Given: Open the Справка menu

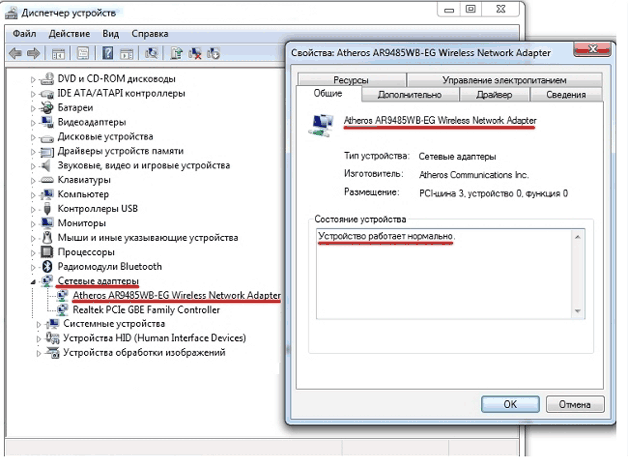Looking at the screenshot, I should pyautogui.click(x=150, y=34).
